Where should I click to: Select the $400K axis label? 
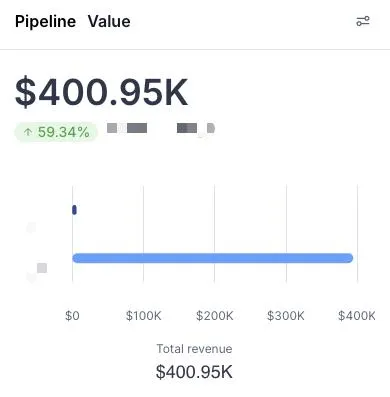357,315
